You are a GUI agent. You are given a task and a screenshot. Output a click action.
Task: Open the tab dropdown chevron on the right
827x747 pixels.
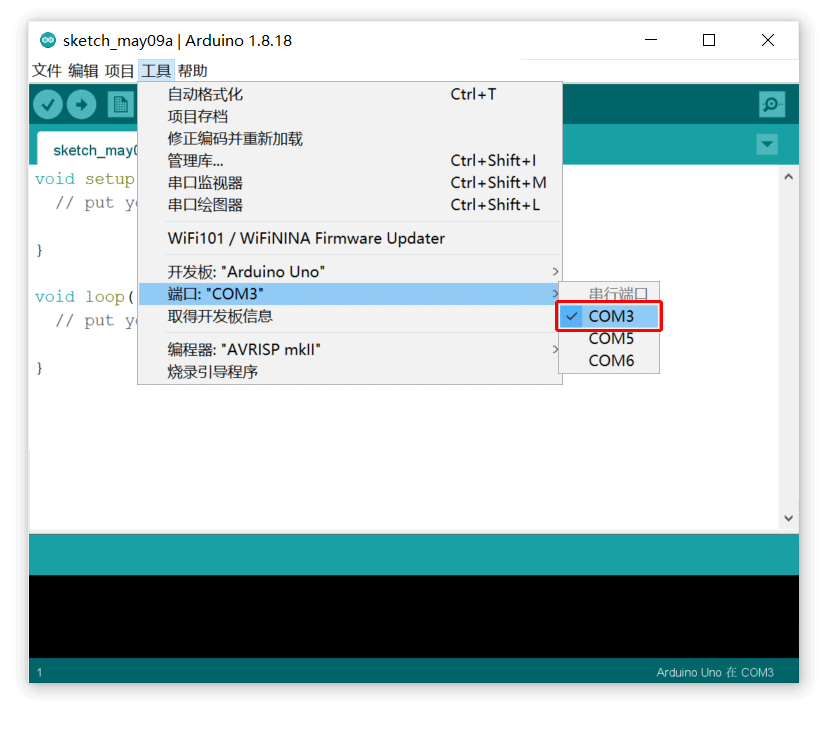[x=766, y=144]
